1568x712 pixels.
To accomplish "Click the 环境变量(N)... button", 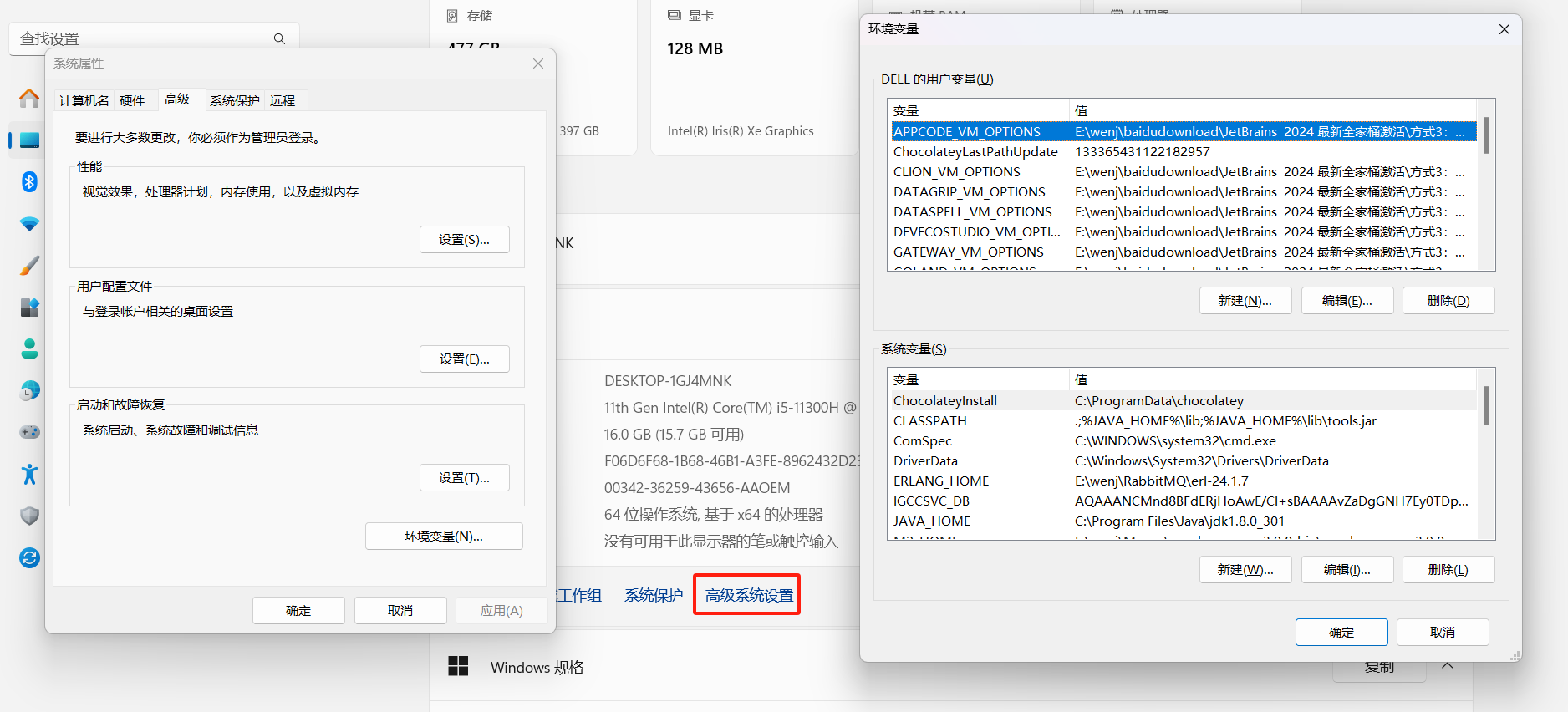I will coord(444,537).
